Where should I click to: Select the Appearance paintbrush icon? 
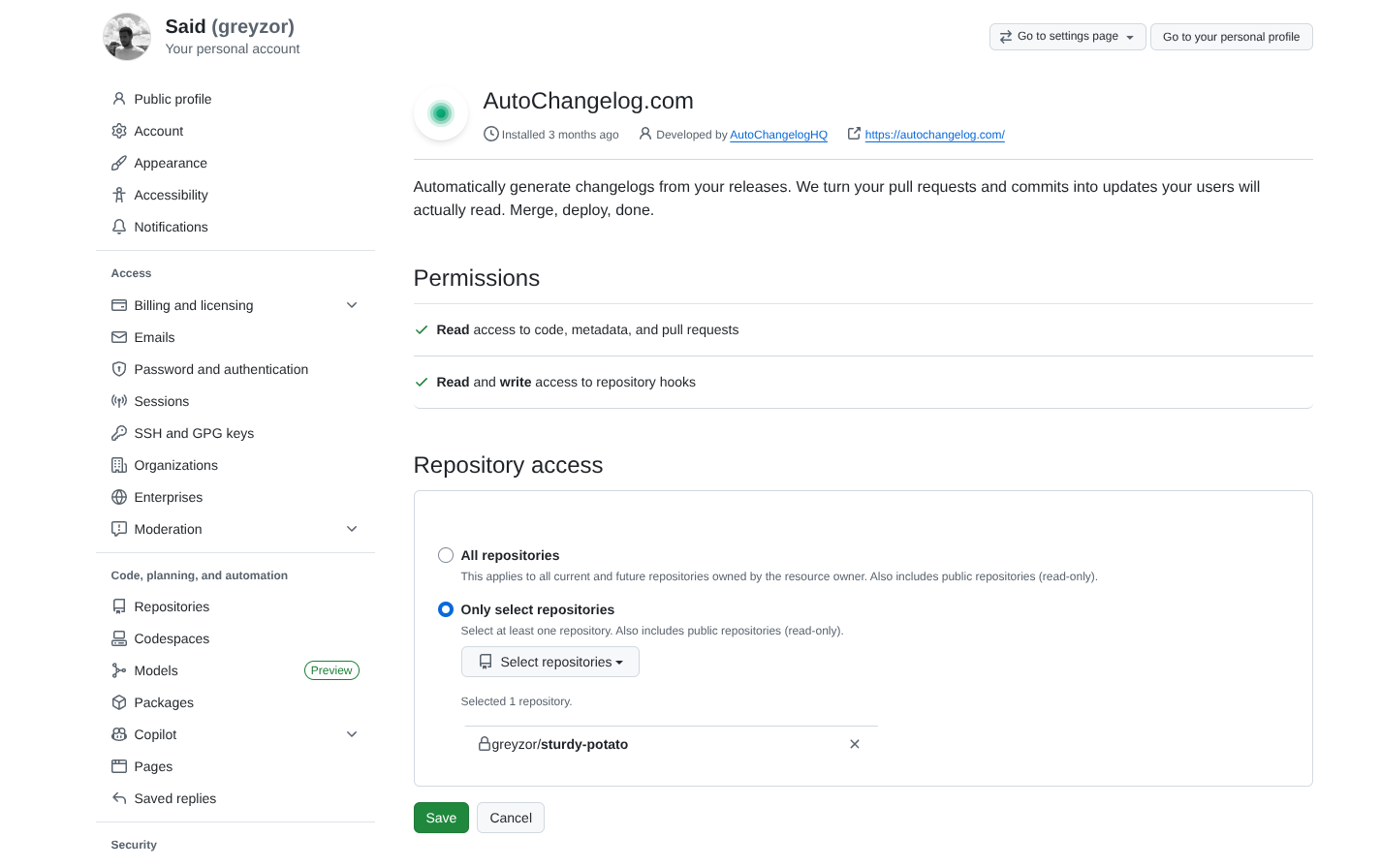(117, 163)
